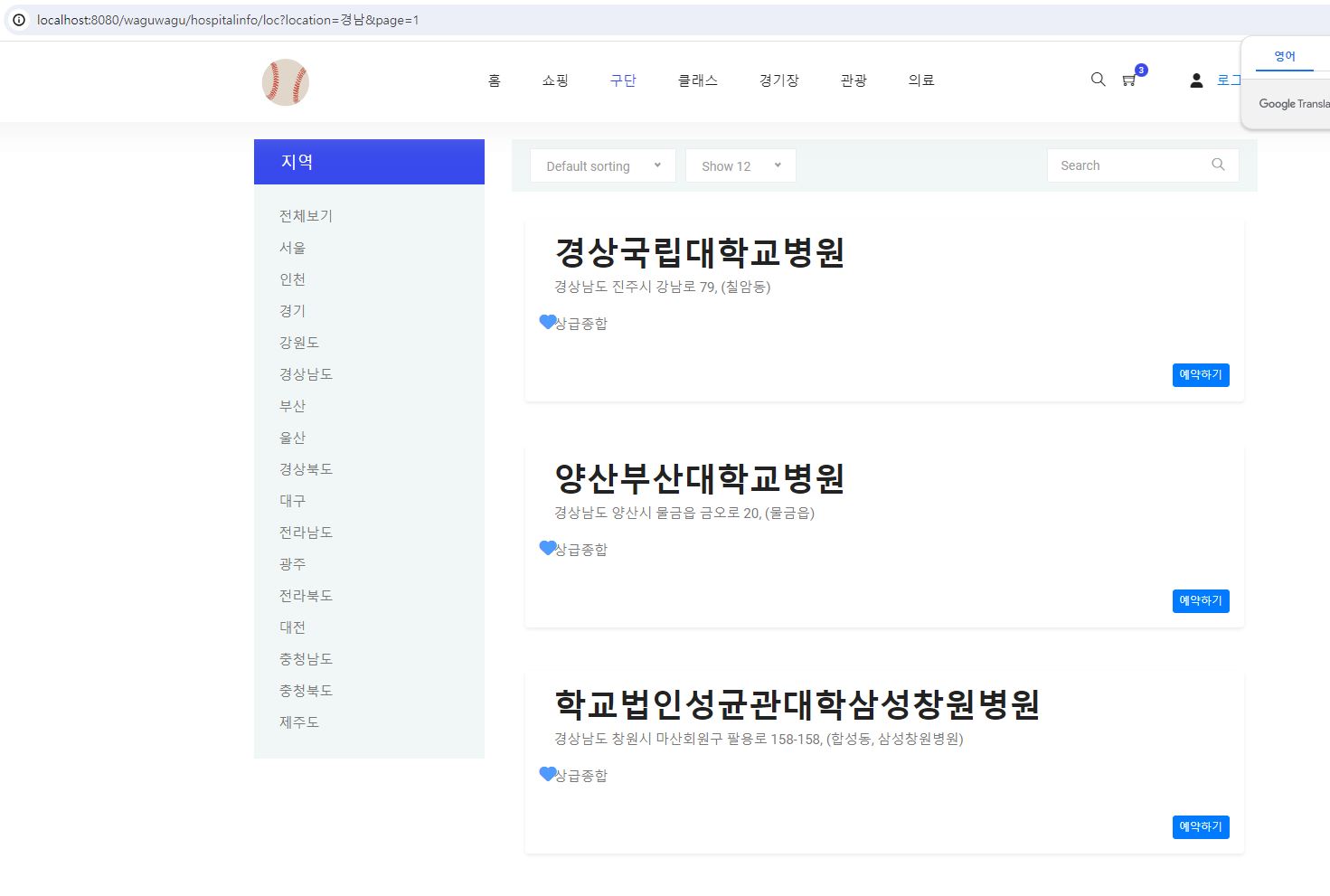Select 대전 region
Image resolution: width=1330 pixels, height=896 pixels.
click(292, 627)
